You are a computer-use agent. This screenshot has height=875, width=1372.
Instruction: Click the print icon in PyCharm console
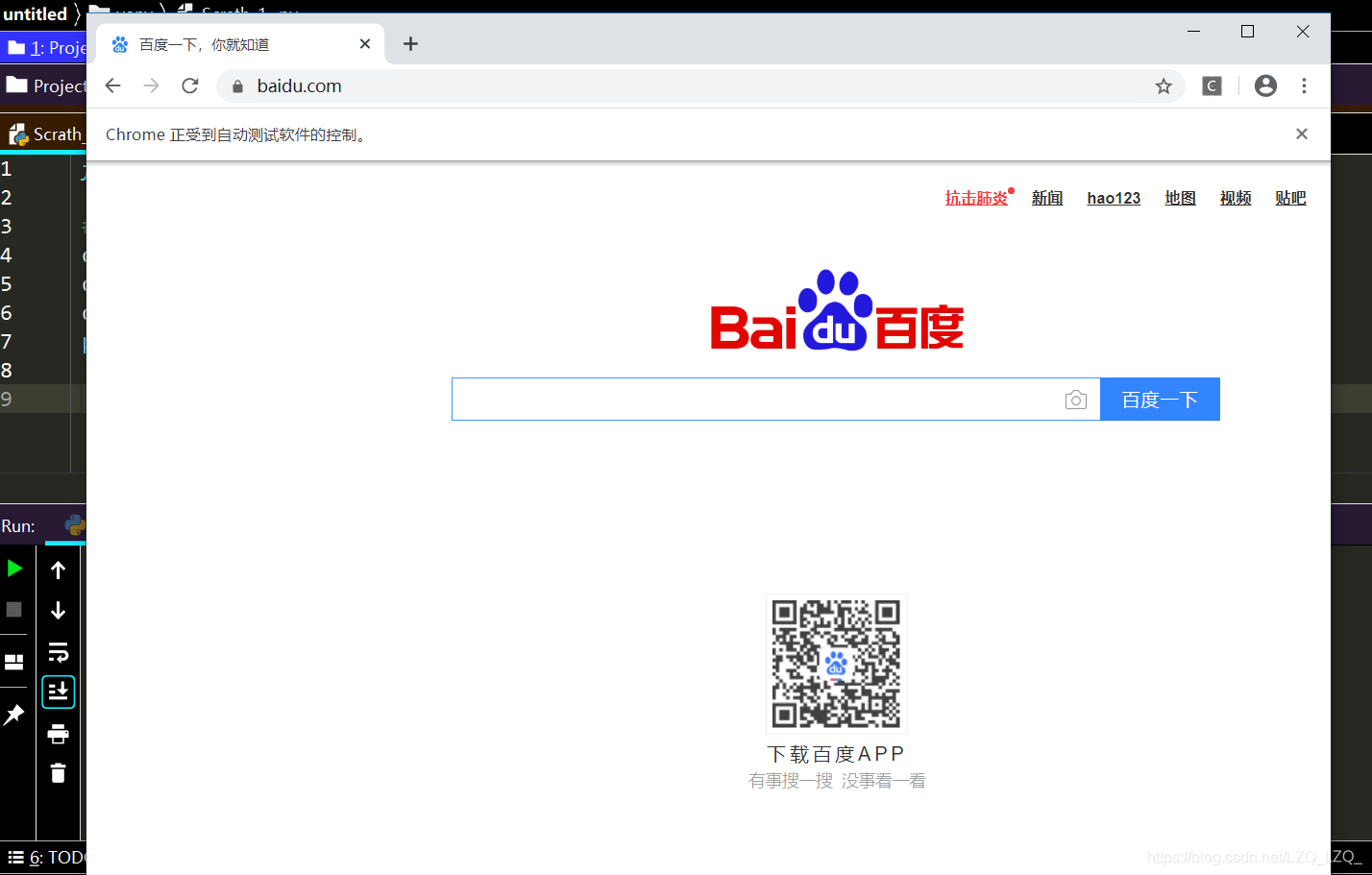tap(58, 734)
